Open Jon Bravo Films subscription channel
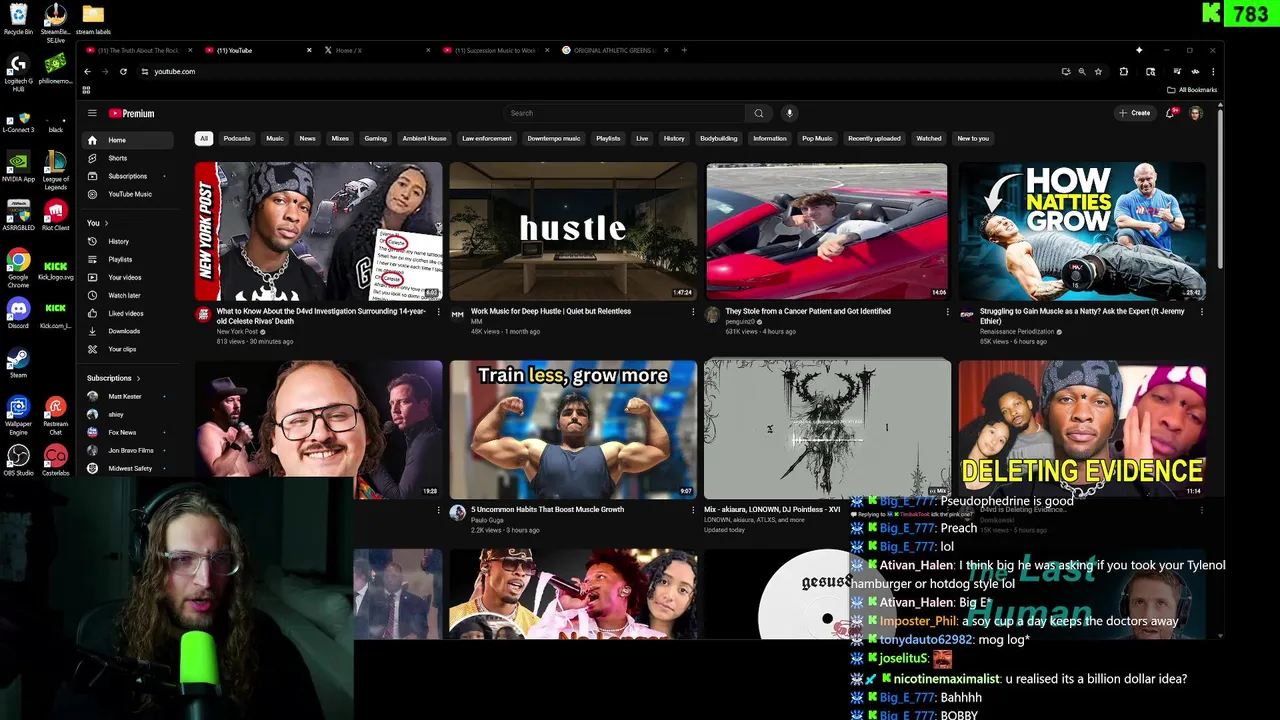This screenshot has width=1280, height=720. [125, 450]
